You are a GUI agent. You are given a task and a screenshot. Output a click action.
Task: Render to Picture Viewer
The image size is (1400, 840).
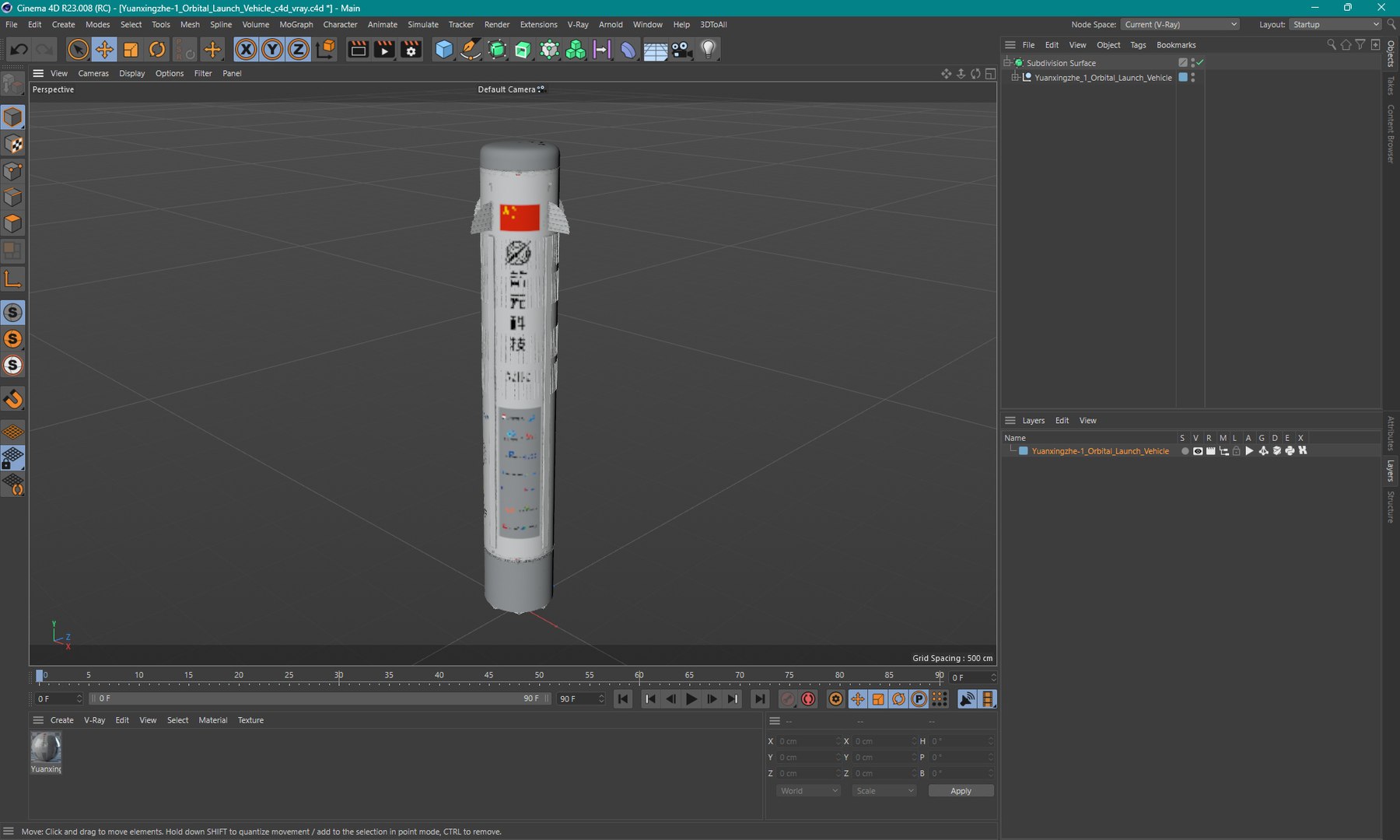point(384,50)
